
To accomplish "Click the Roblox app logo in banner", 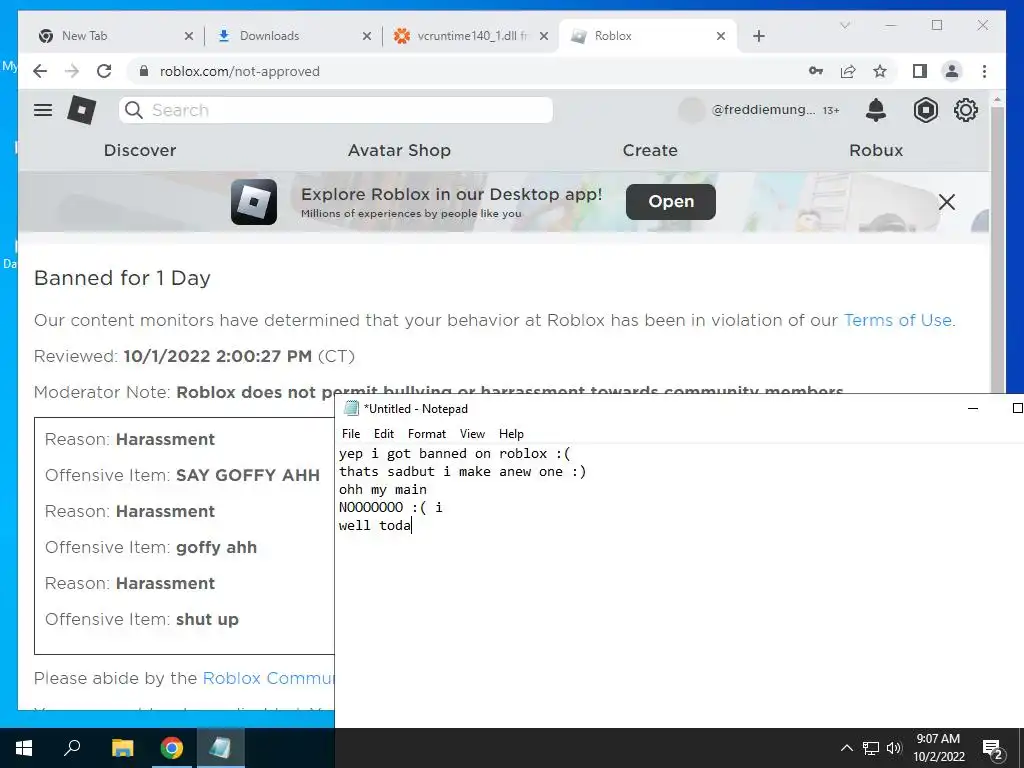I will pyautogui.click(x=253, y=202).
